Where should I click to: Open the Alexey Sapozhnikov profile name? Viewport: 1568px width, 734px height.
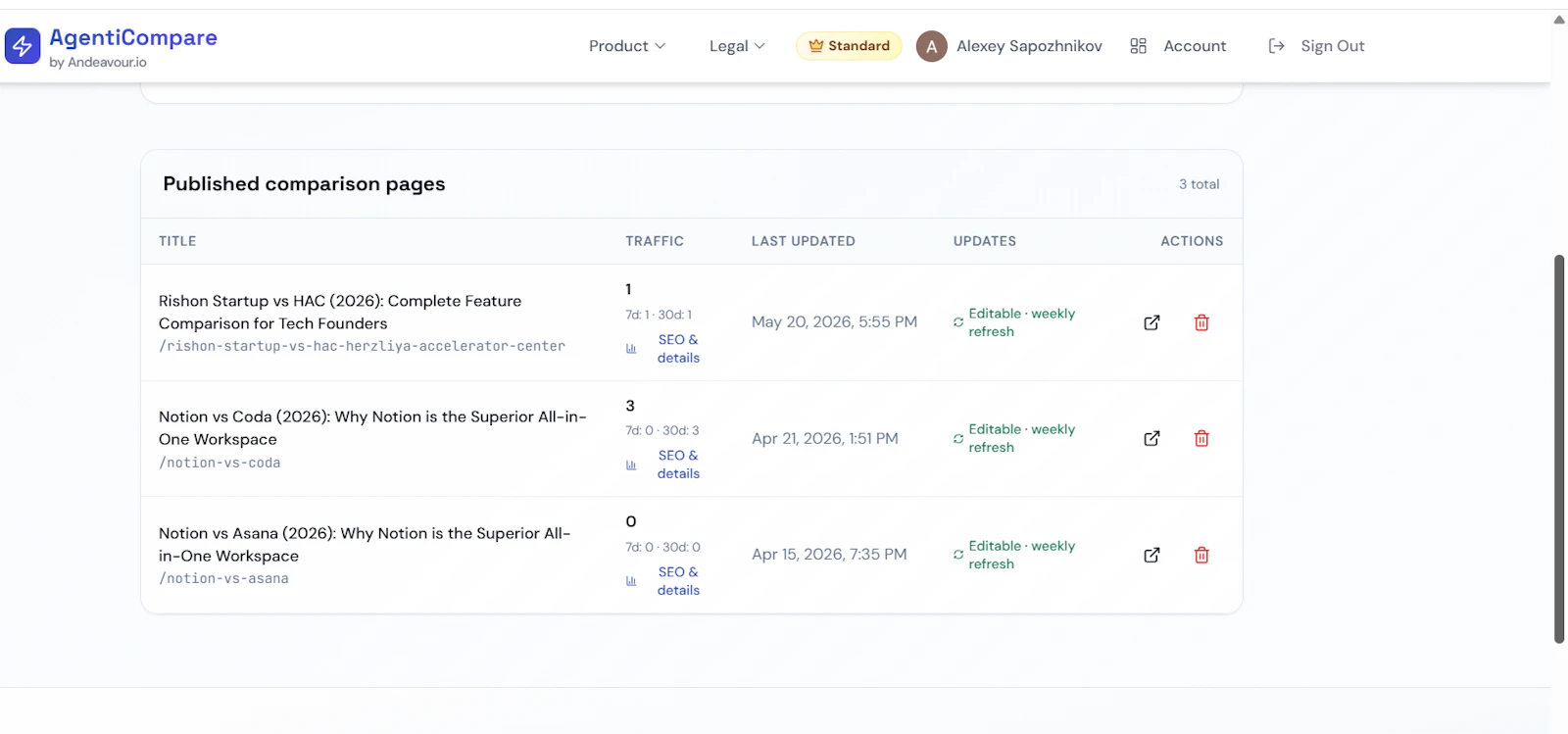click(1029, 46)
